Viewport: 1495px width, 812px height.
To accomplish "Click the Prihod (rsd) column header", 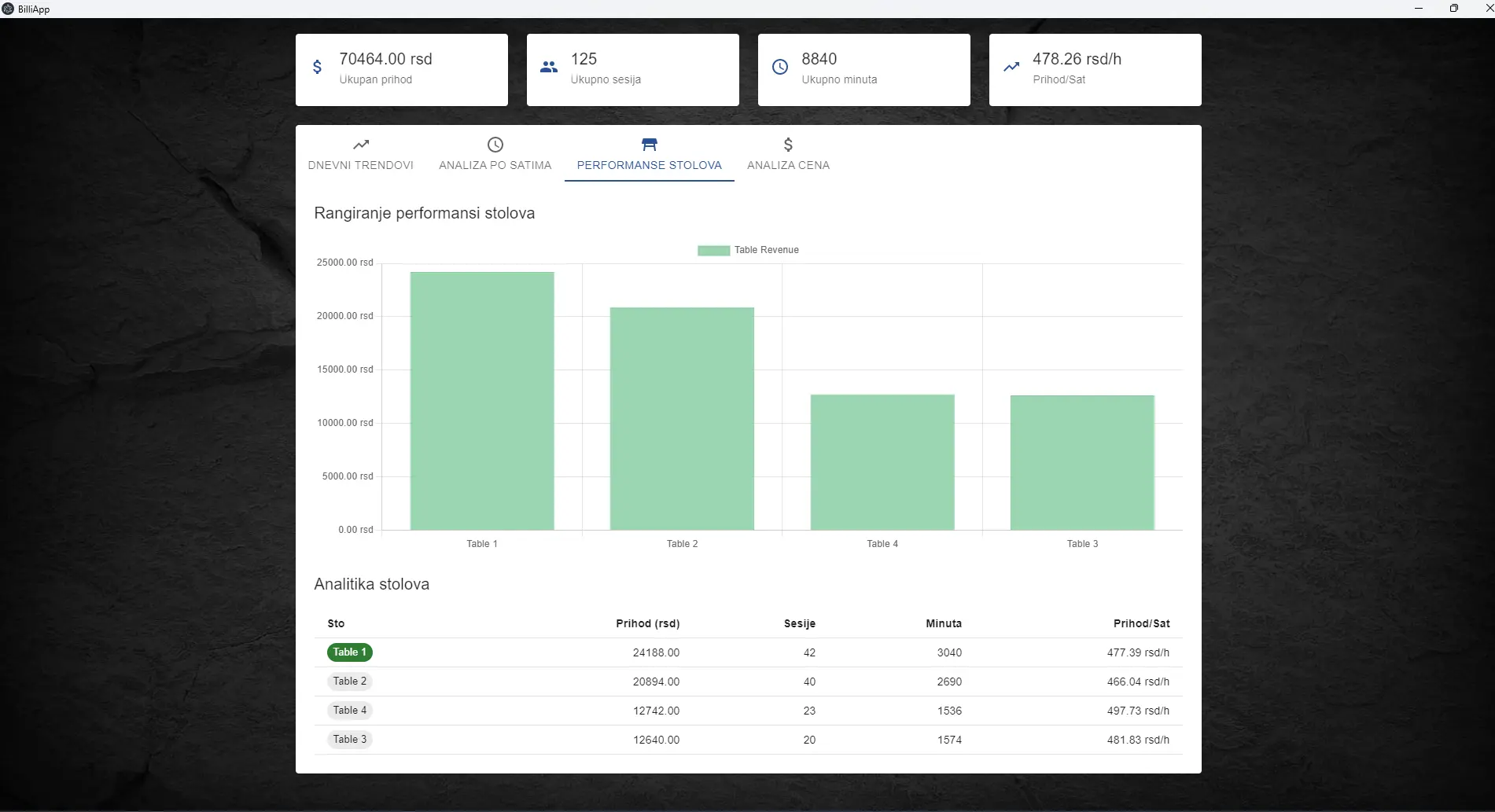I will [x=647, y=624].
